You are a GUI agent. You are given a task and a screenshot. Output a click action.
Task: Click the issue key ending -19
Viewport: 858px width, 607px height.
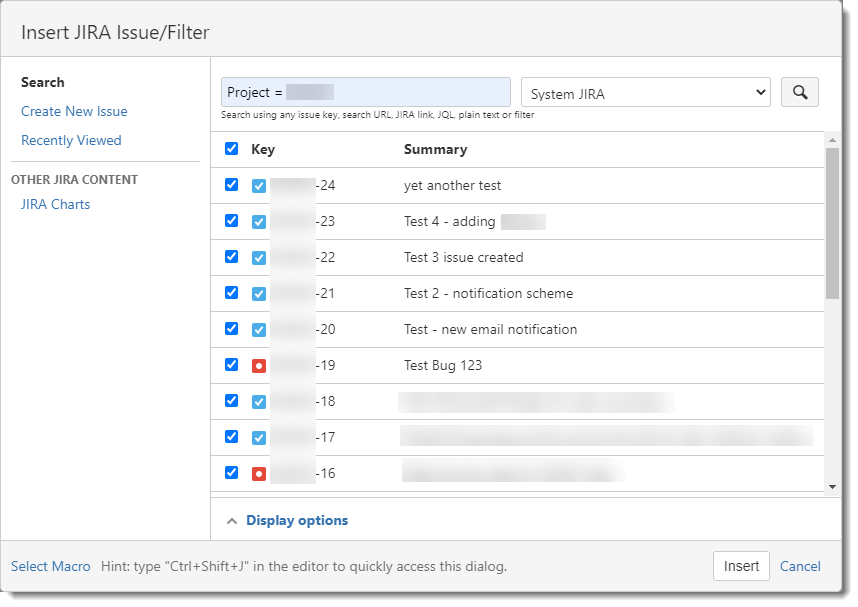[303, 366]
